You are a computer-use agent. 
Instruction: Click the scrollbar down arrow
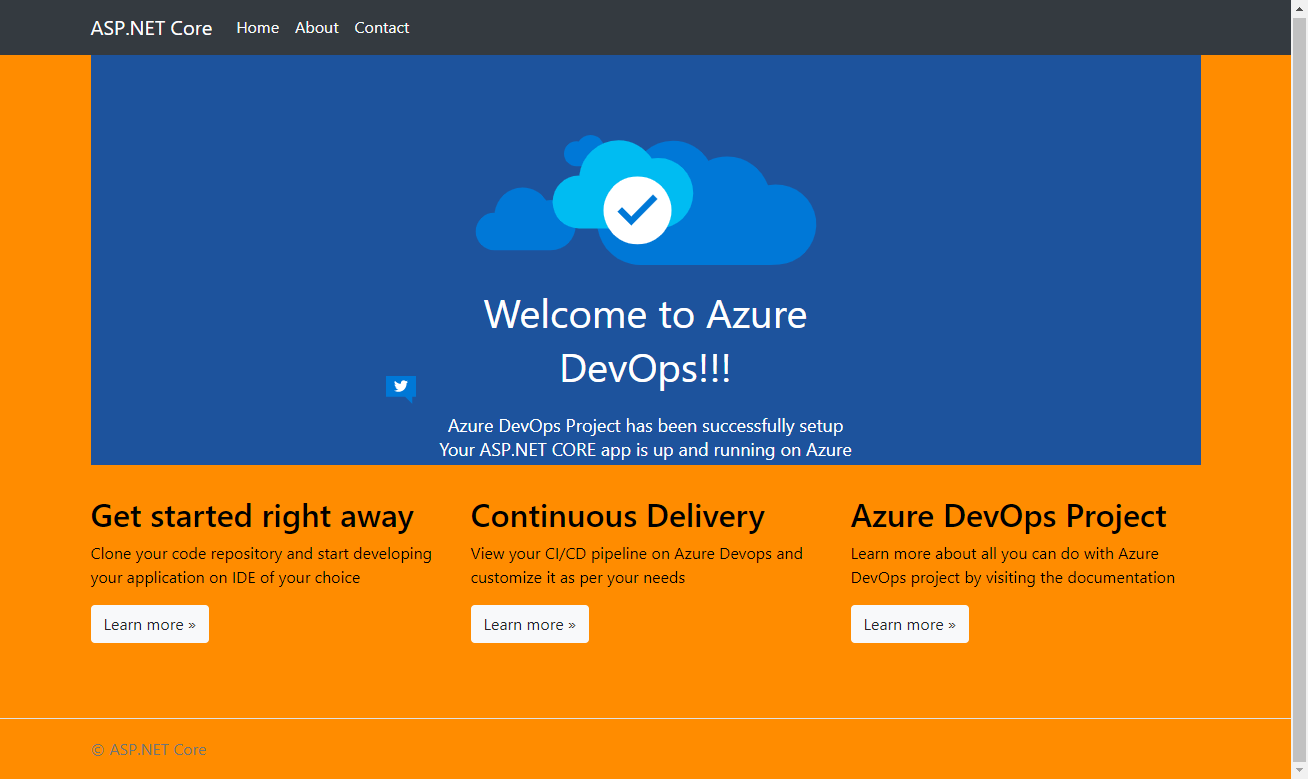pyautogui.click(x=1299, y=770)
